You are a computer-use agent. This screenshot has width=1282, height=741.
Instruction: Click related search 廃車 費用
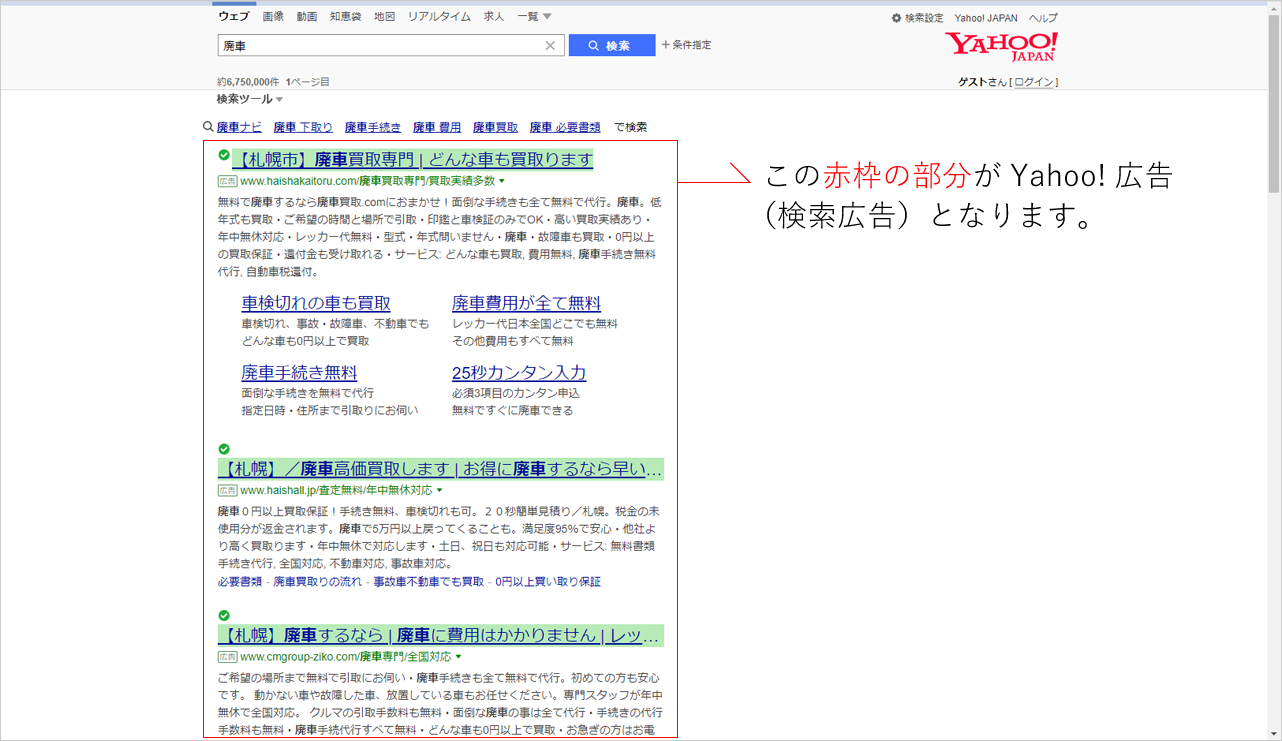tap(437, 127)
